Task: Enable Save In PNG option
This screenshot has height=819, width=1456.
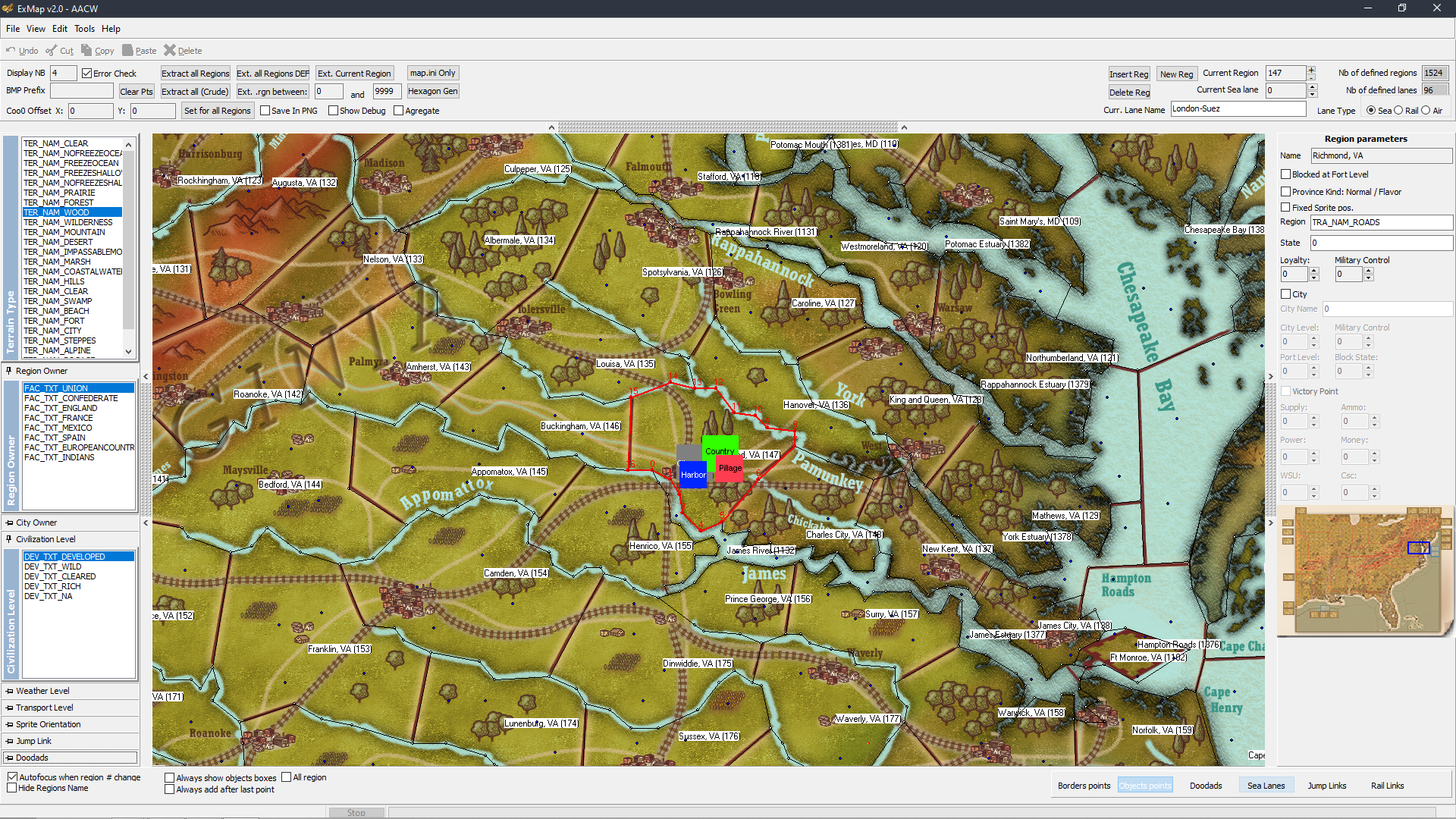Action: [265, 111]
